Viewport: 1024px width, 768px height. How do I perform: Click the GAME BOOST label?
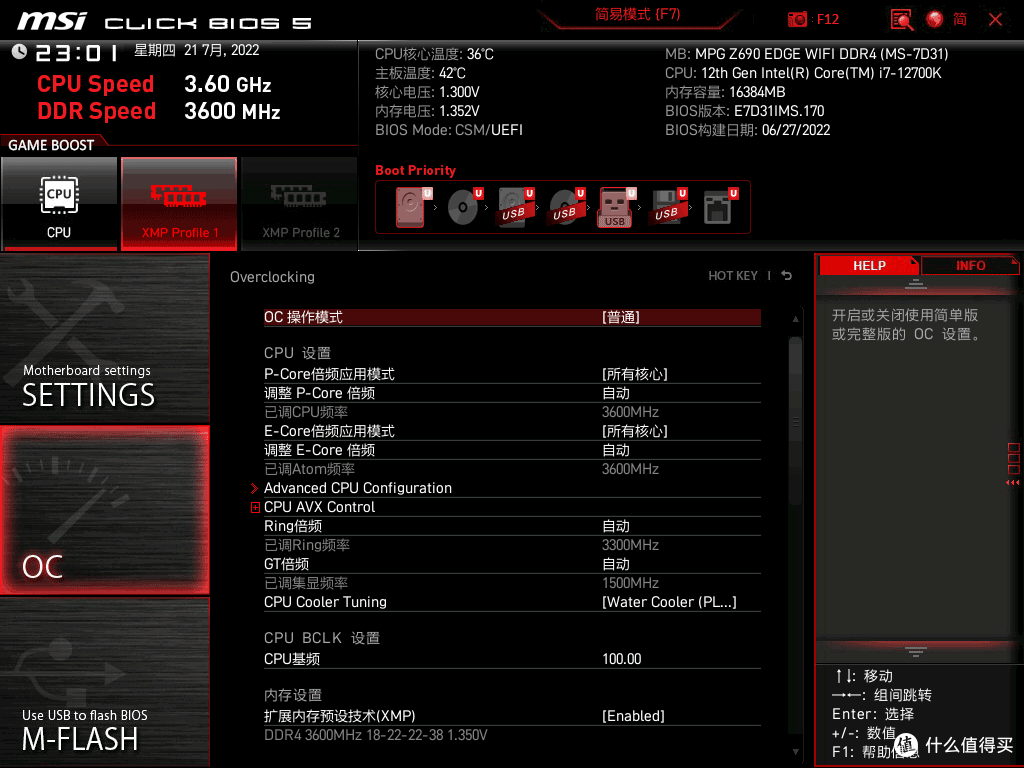pyautogui.click(x=51, y=145)
